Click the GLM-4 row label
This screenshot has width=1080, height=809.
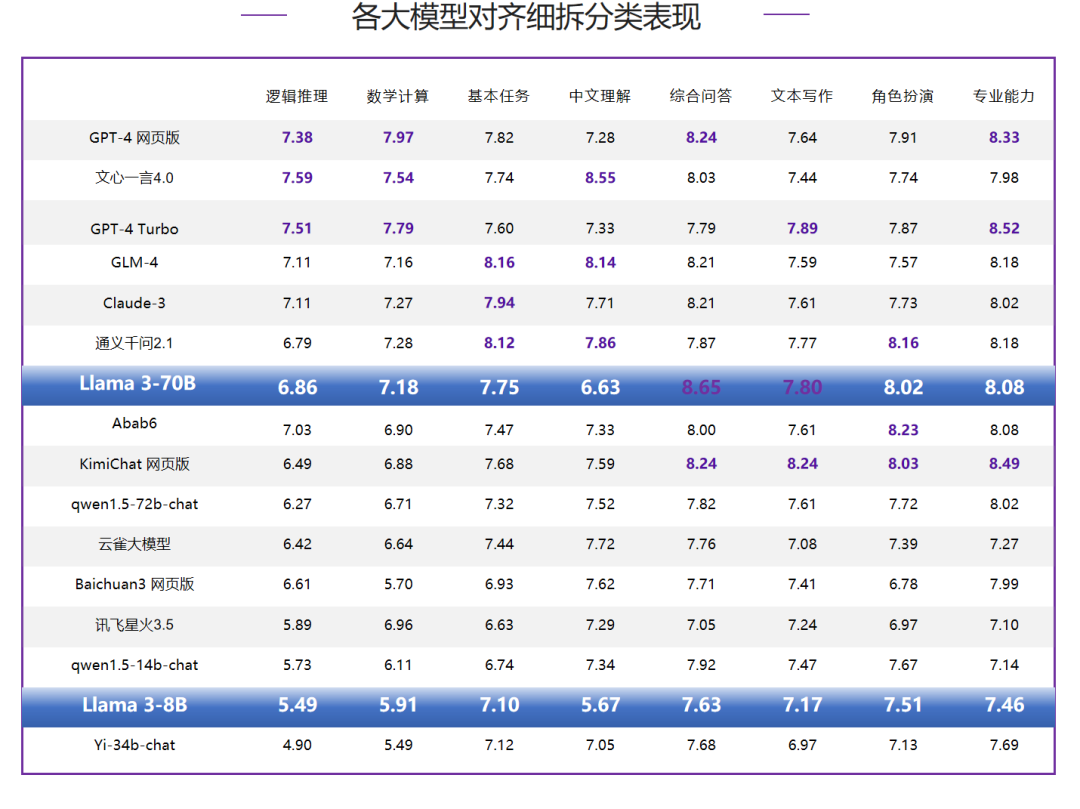click(134, 262)
